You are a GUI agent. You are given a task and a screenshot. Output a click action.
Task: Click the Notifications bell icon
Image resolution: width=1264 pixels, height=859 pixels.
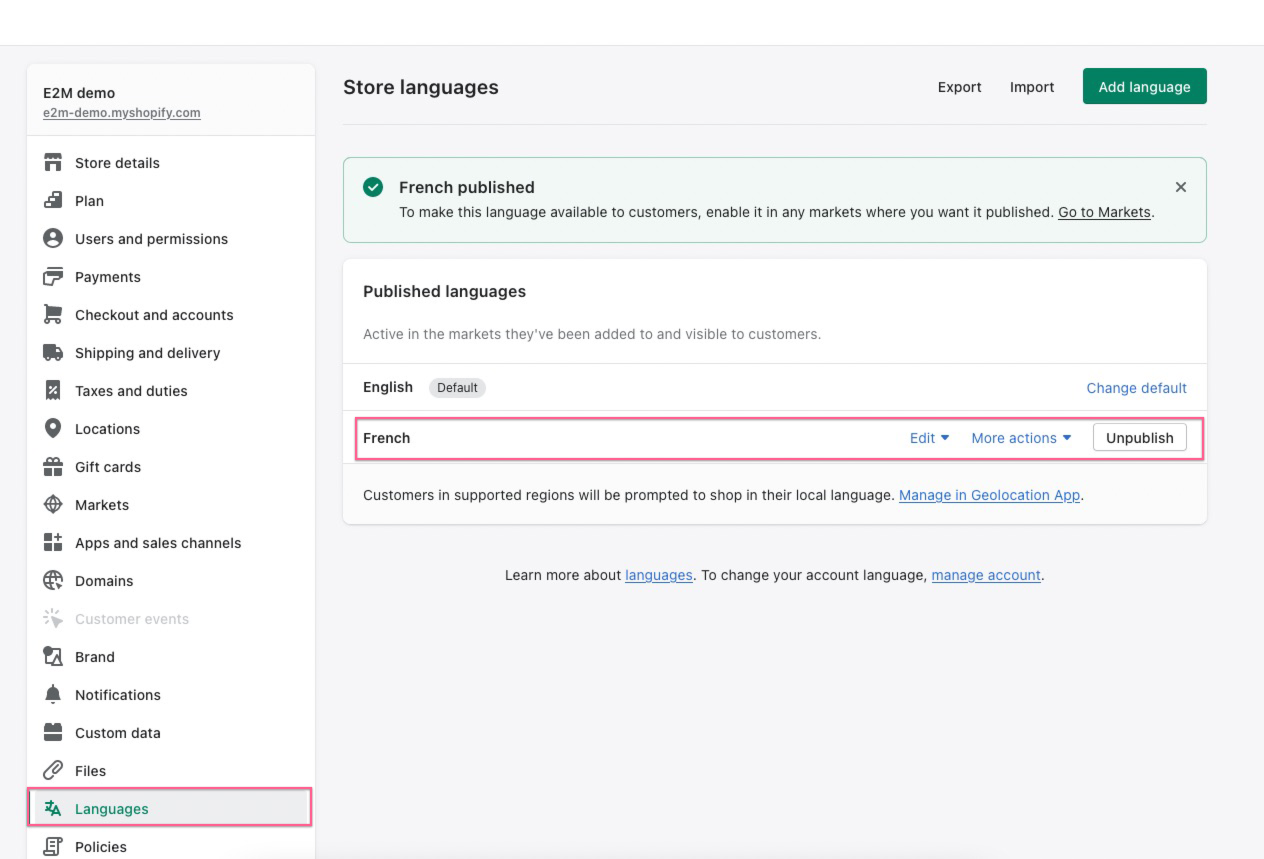[x=53, y=695]
